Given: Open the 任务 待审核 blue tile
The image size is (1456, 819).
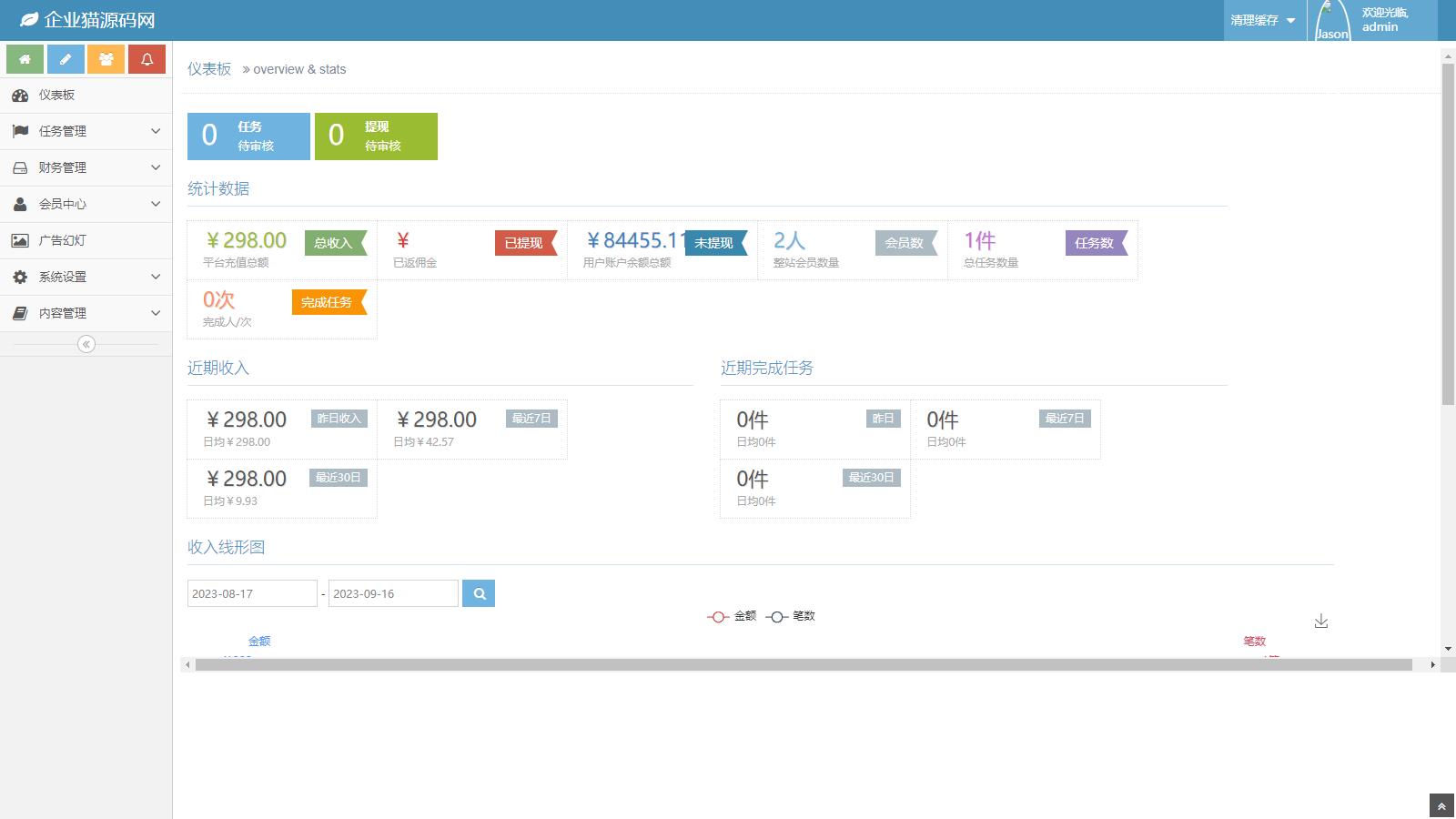Looking at the screenshot, I should tap(248, 136).
